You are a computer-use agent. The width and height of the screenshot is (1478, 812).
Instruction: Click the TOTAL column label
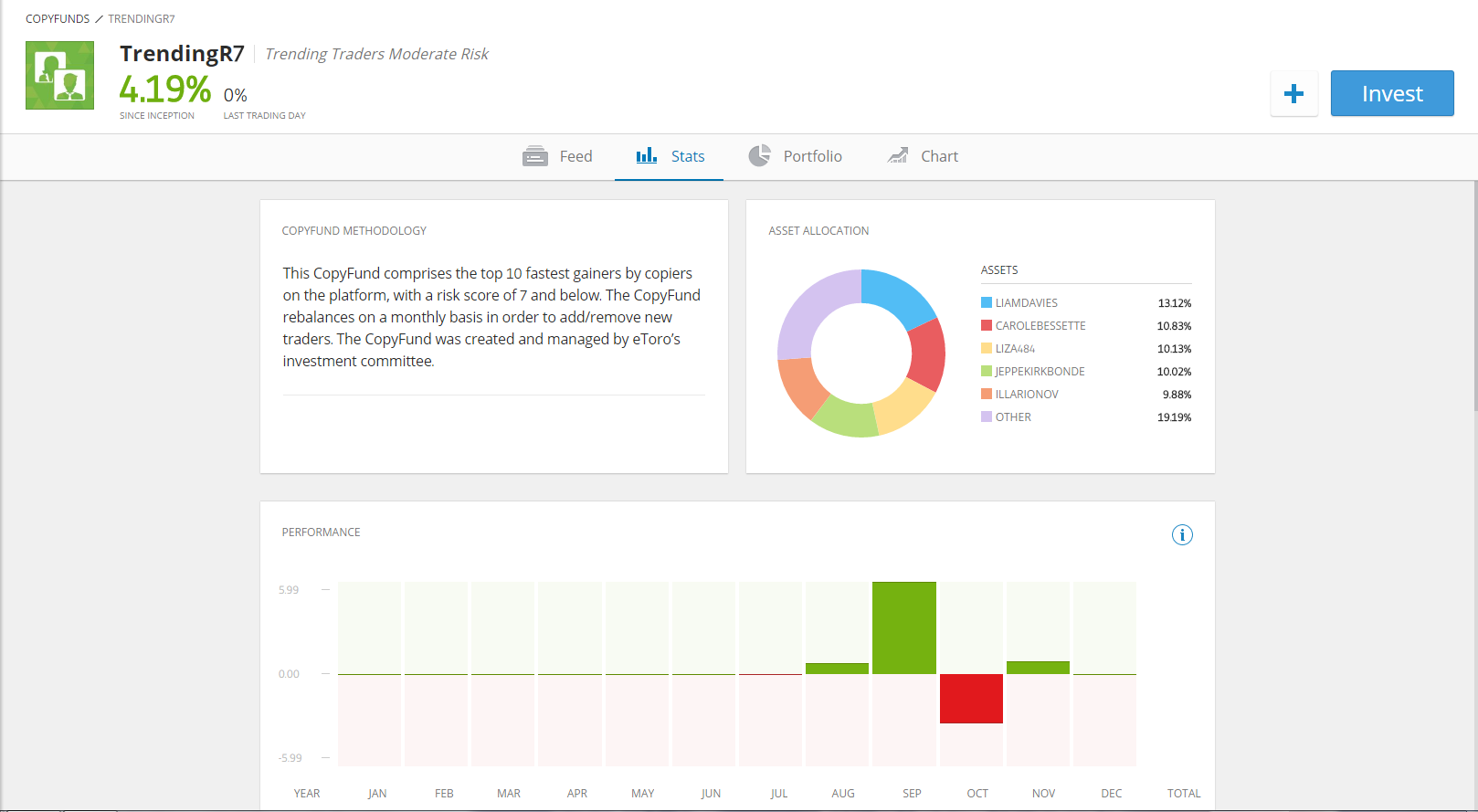pyautogui.click(x=1184, y=794)
